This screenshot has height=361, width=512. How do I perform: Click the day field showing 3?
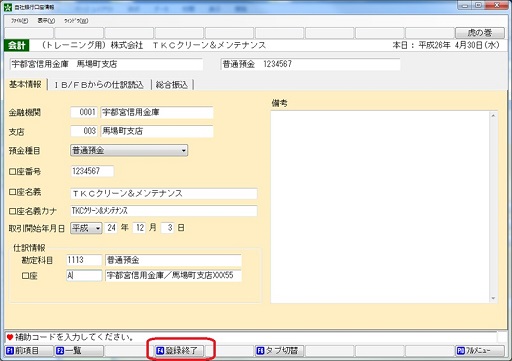[x=168, y=228]
